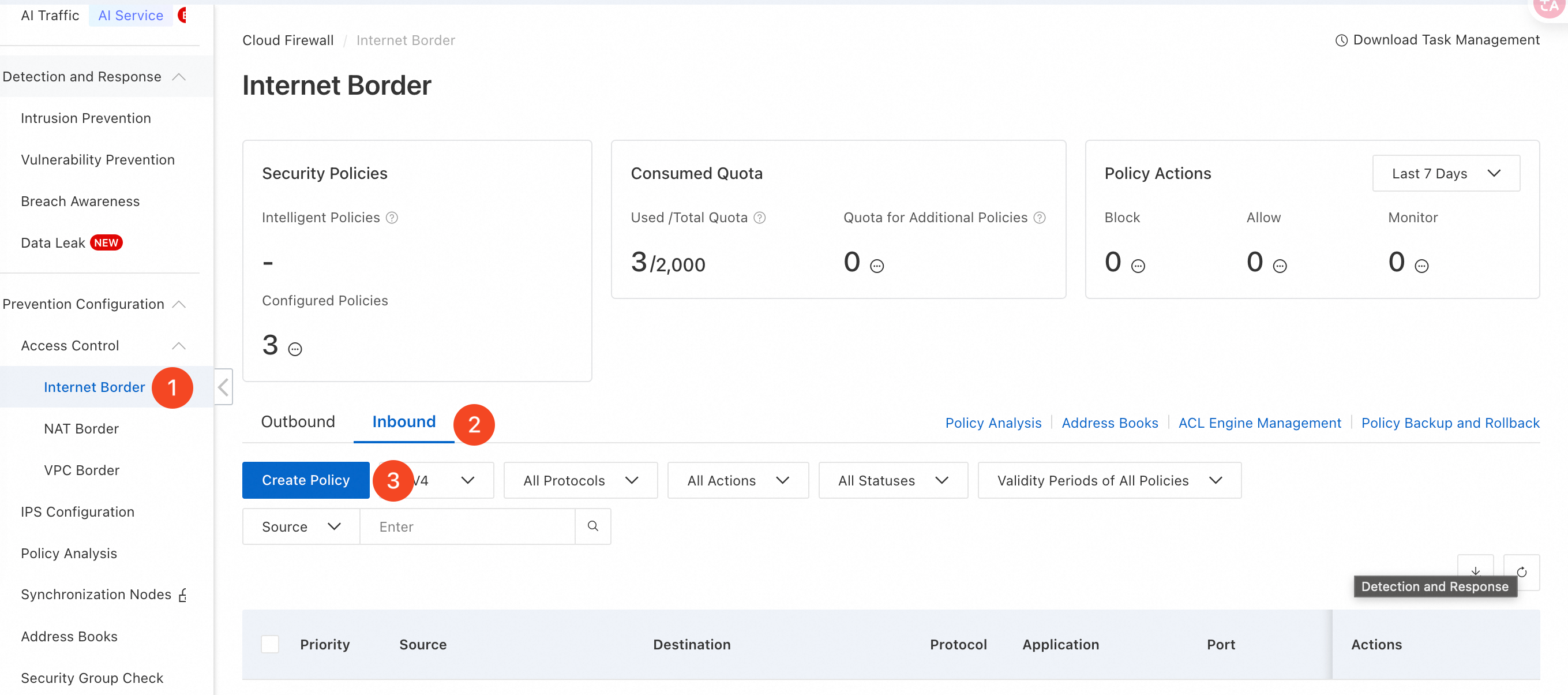Click help icon for Quota for Additional Policies
This screenshot has height=695, width=1568.
[x=1040, y=218]
